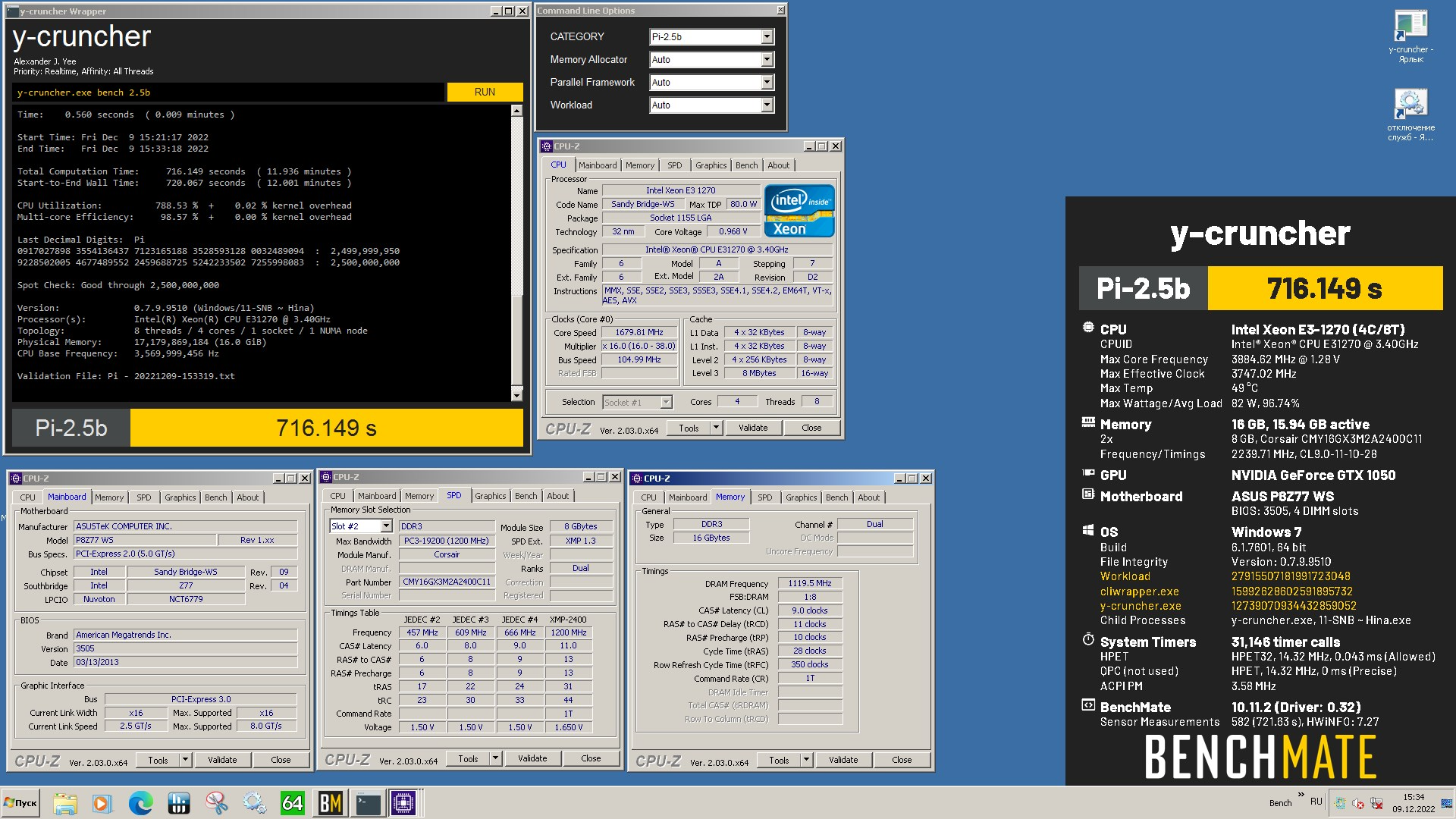Image resolution: width=1456 pixels, height=819 pixels.
Task: Expand the Slot #2 memory slot dropdown
Action: pos(386,526)
